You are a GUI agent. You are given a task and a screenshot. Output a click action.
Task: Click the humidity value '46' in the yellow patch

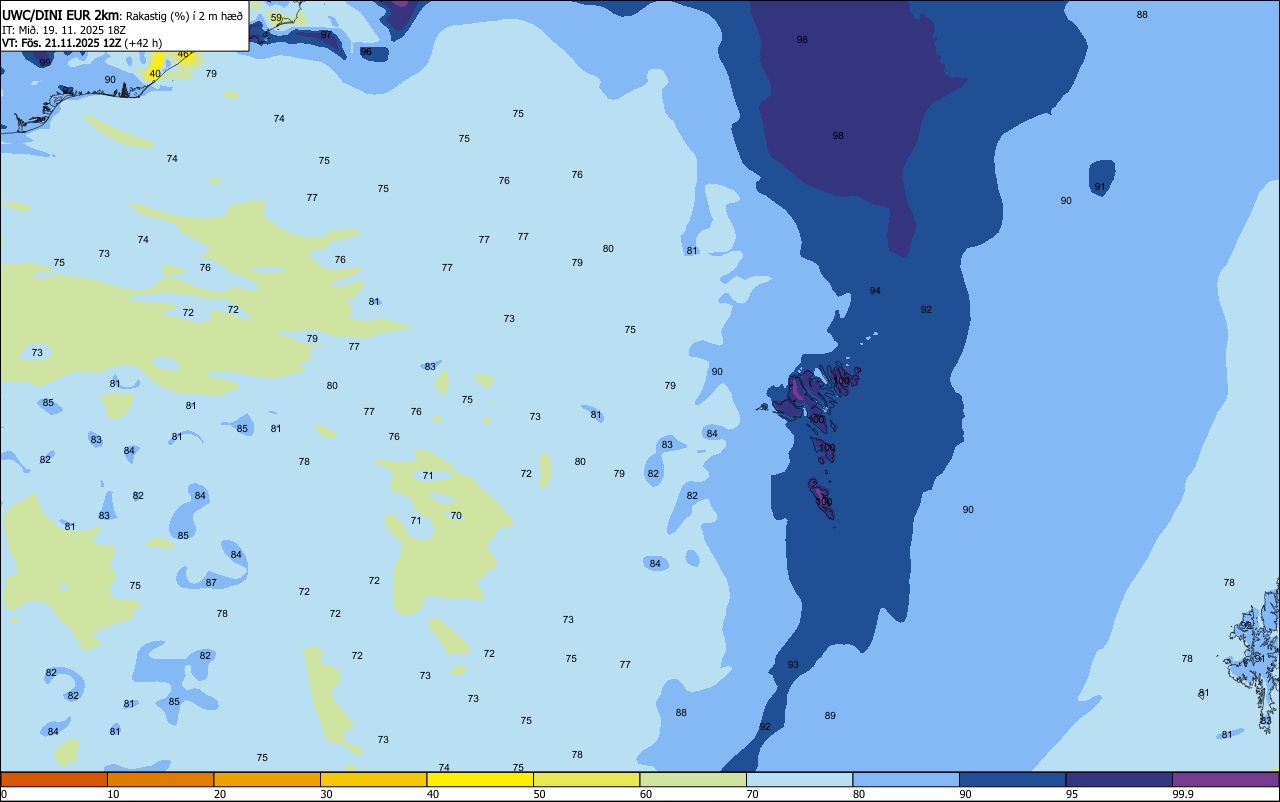pos(183,54)
